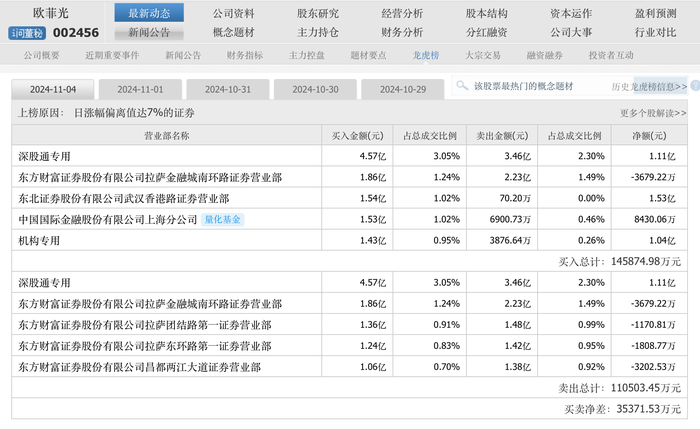The height and width of the screenshot is (429, 700).
Task: Open the 新闻公告 main nav tab
Action: click(149, 32)
